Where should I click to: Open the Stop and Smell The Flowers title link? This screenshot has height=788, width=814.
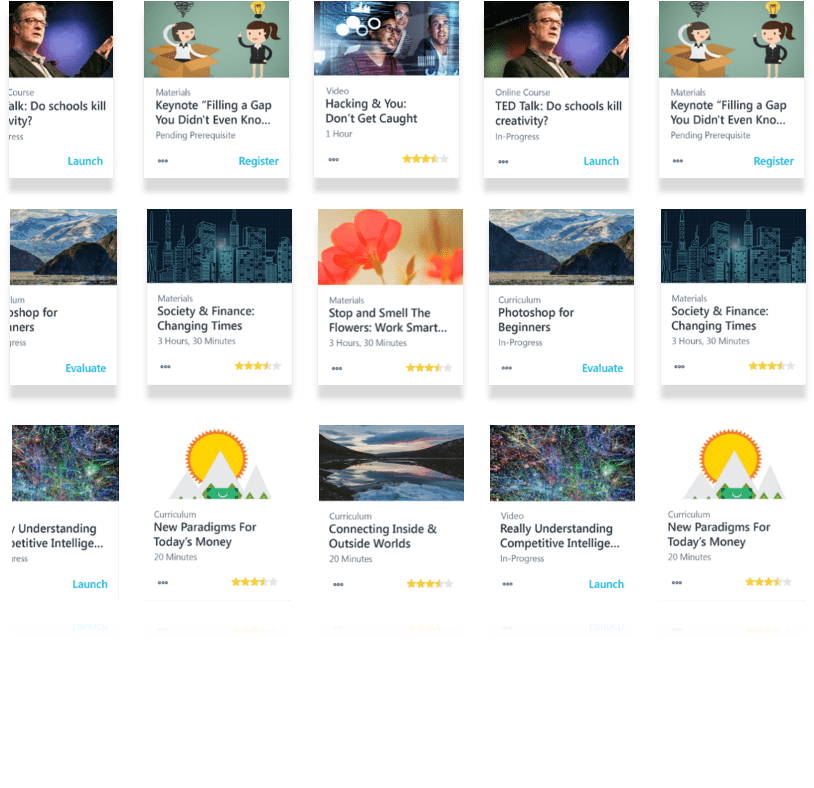coord(388,320)
